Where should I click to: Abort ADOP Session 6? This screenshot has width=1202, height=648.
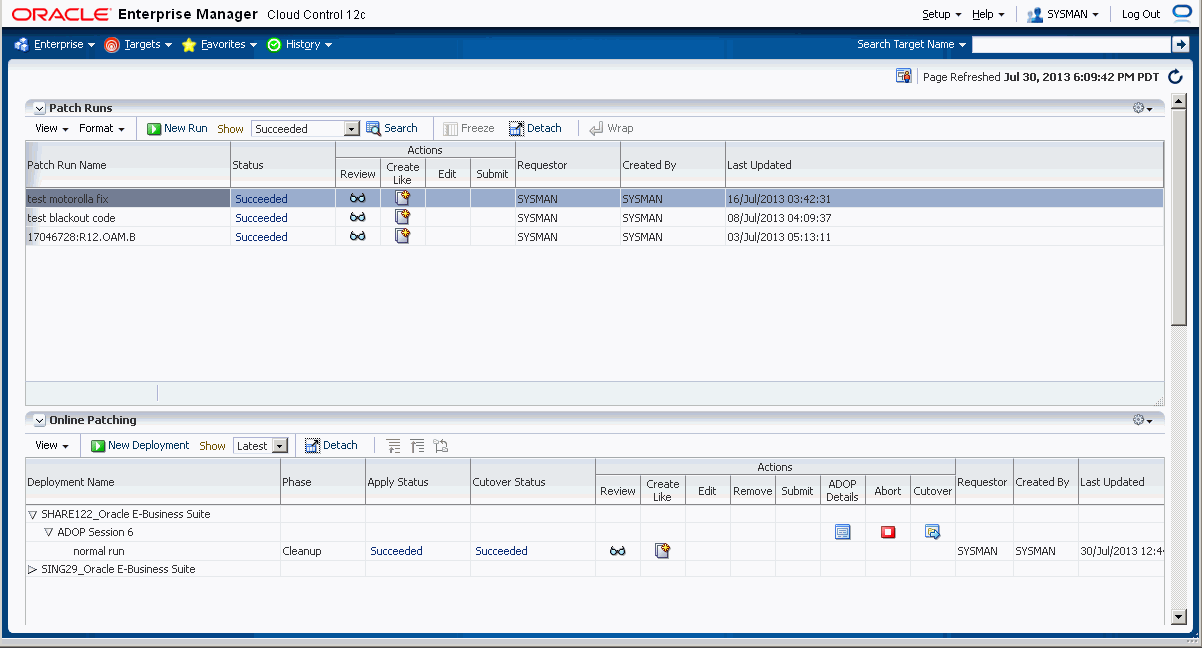[888, 532]
